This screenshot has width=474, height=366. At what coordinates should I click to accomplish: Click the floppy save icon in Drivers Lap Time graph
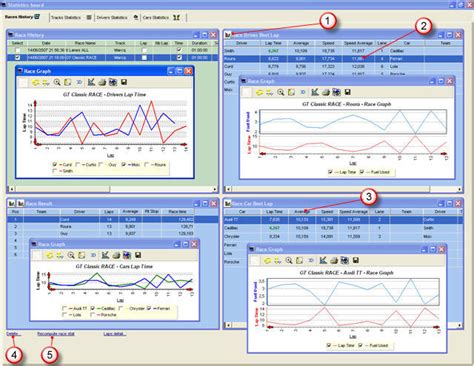click(x=124, y=82)
